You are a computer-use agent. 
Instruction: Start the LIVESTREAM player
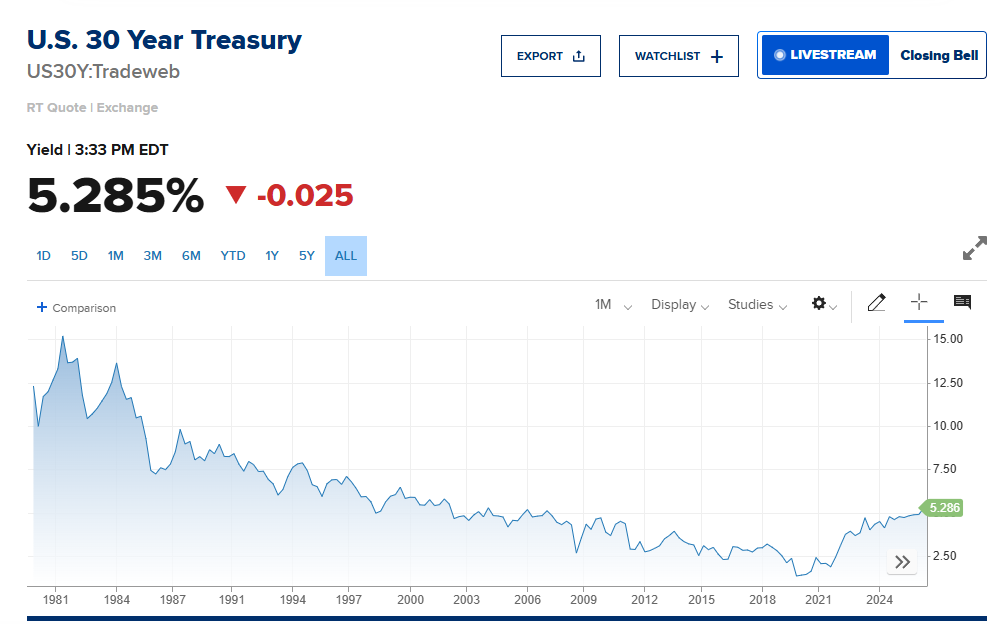[825, 55]
